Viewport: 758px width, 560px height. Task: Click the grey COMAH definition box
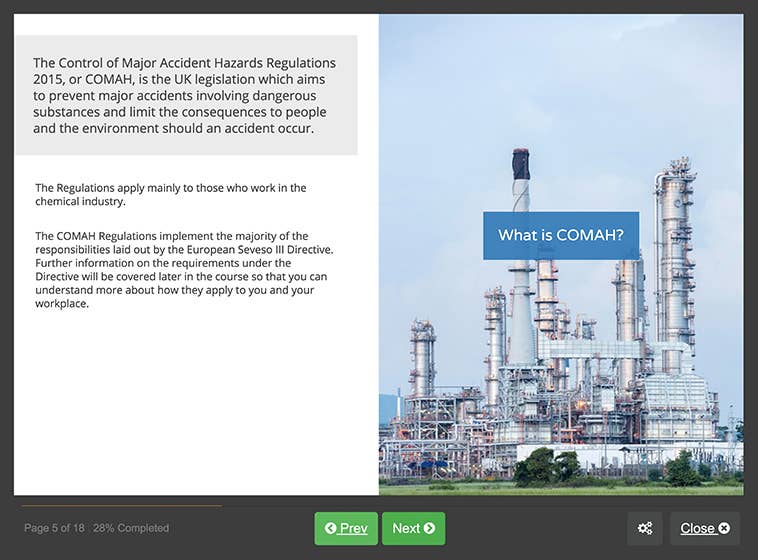[186, 95]
